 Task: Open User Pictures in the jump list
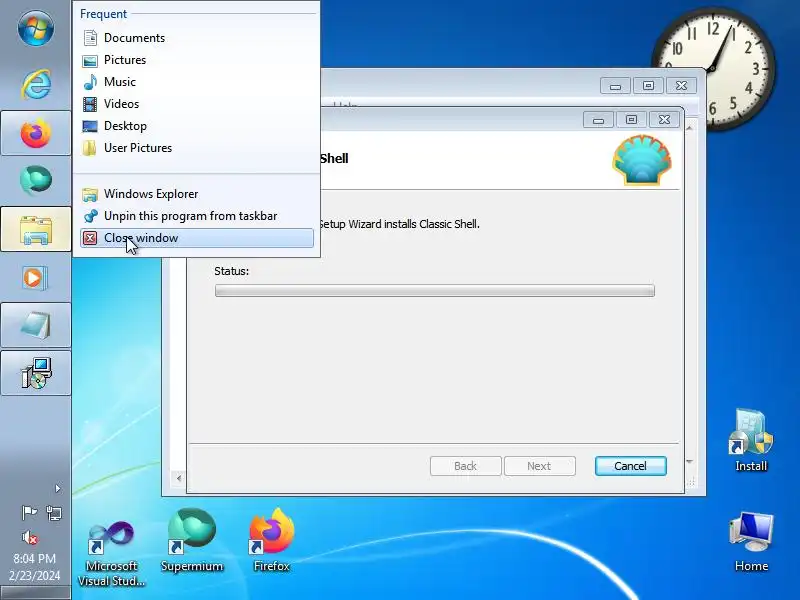(197, 147)
